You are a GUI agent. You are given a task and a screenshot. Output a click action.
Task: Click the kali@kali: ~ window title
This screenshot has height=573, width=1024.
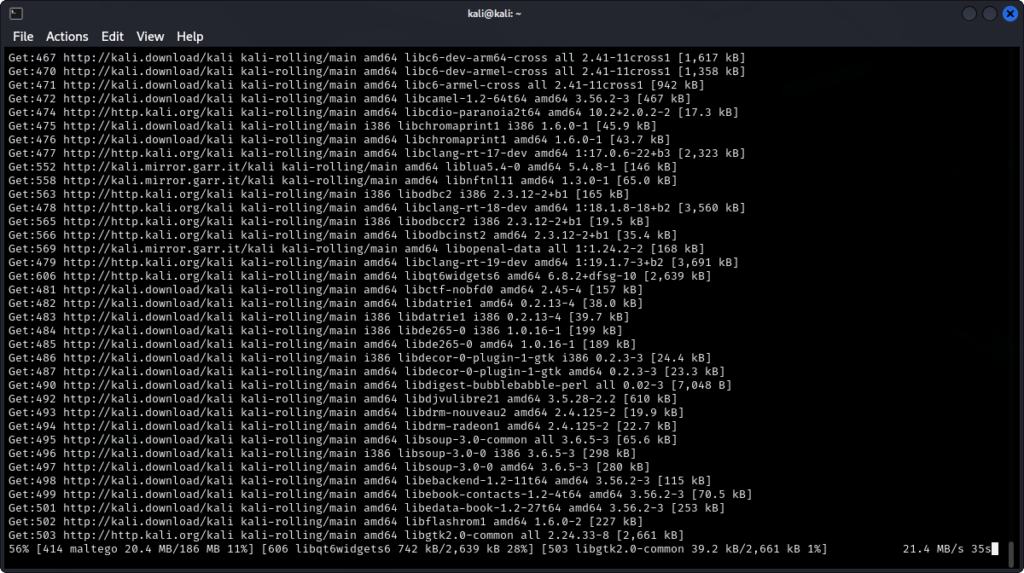(x=511, y=13)
